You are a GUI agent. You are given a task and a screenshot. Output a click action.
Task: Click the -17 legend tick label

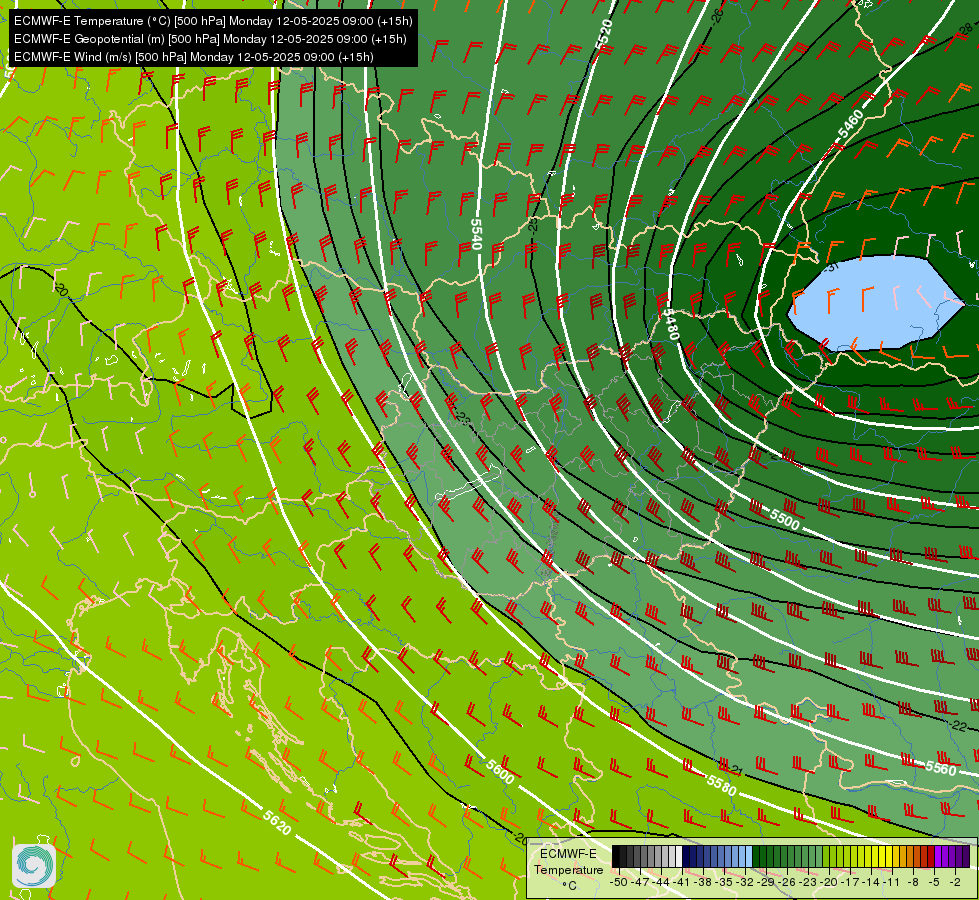pos(850,882)
